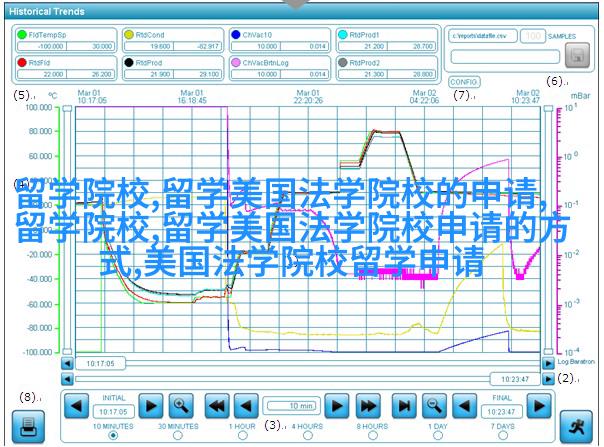Click RtdProd1 value 21.200
This screenshot has width=604, height=447.
point(363,46)
